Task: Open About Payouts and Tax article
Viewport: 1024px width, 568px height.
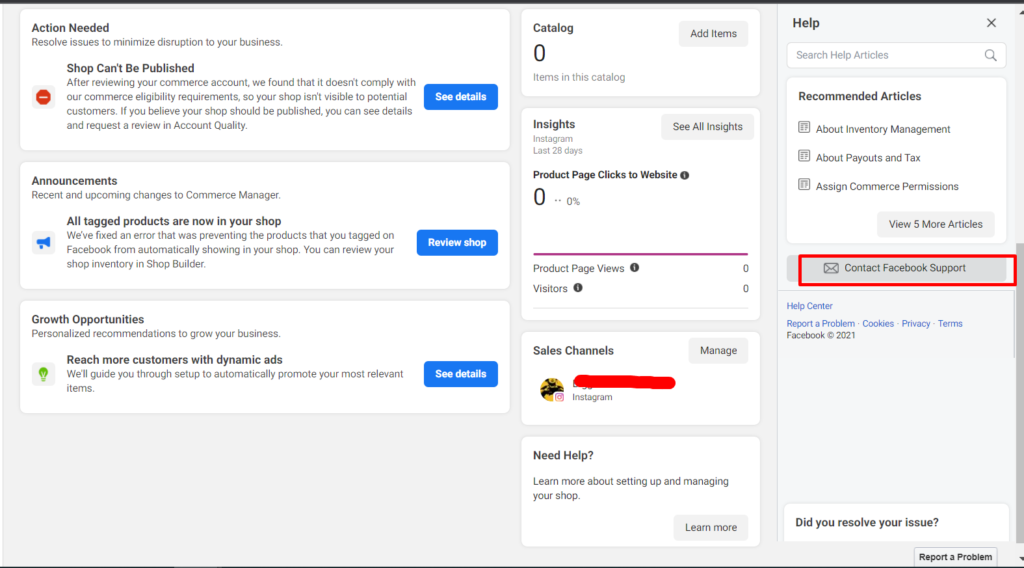Action: [x=868, y=158]
